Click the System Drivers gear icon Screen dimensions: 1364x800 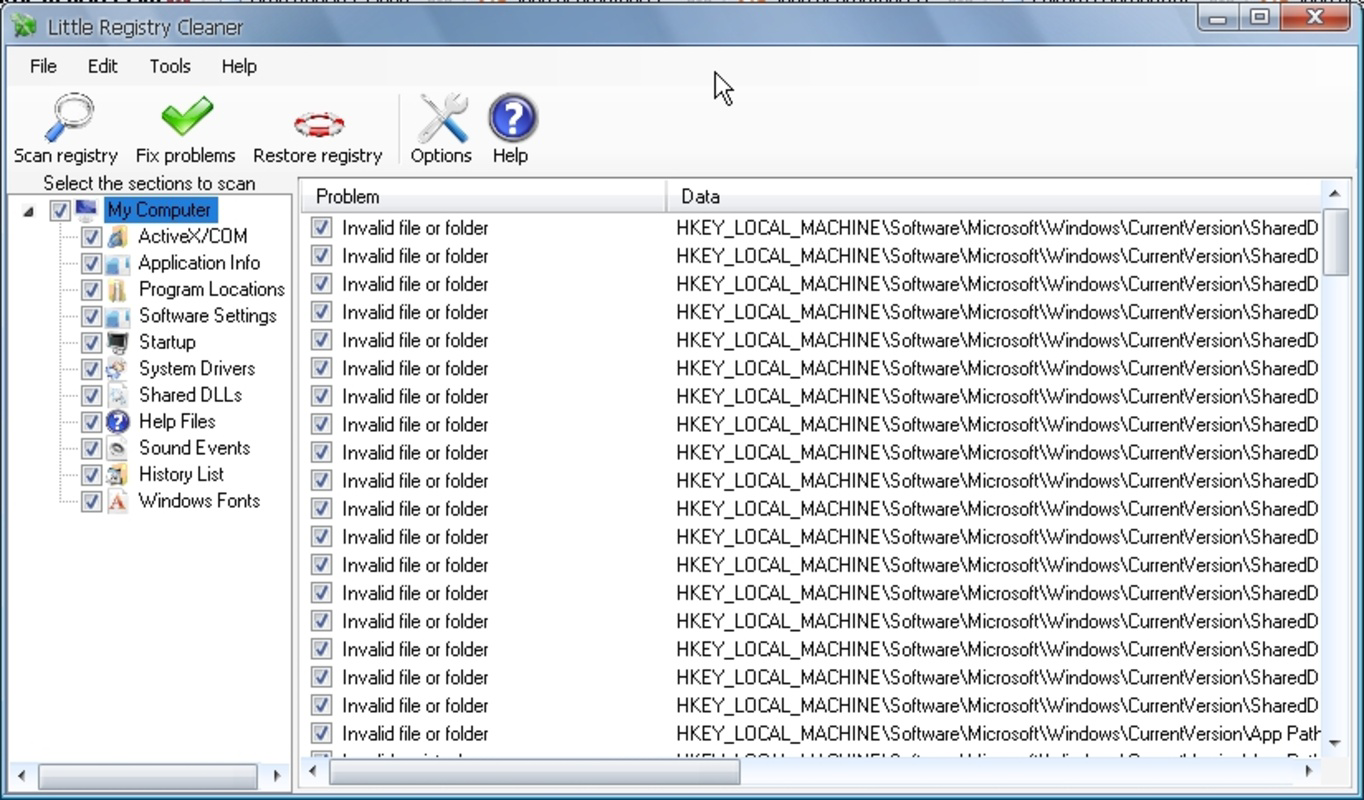[x=118, y=369]
